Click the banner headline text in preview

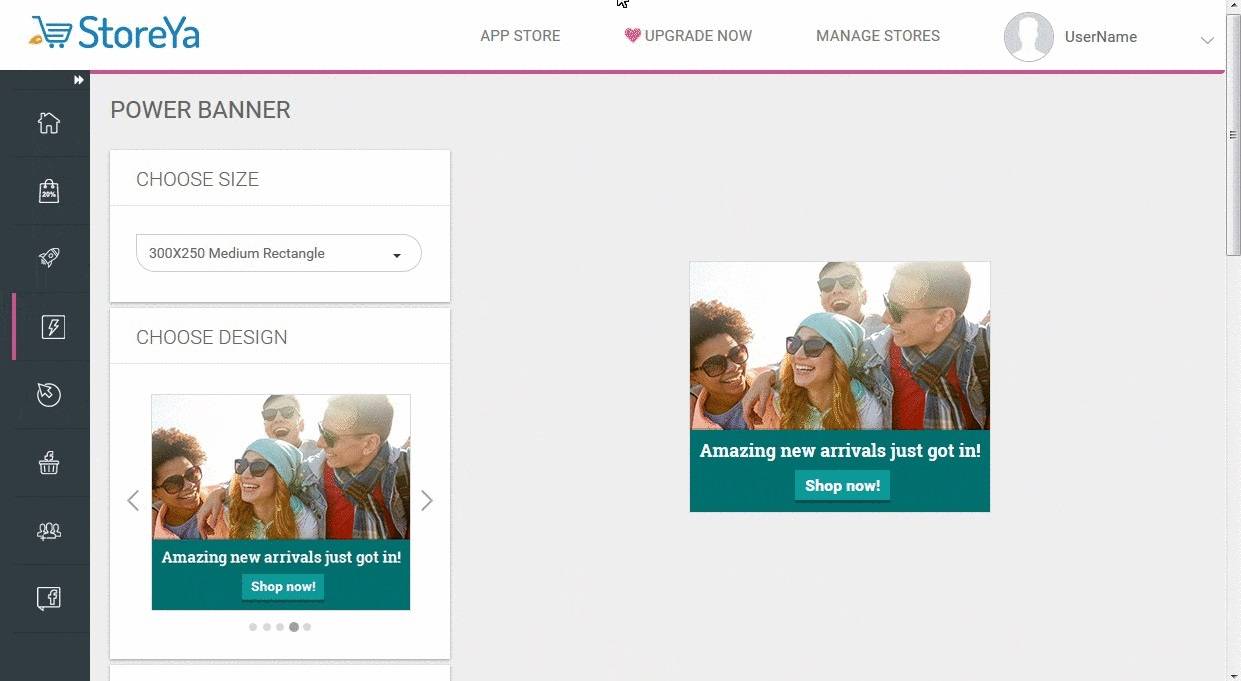840,451
